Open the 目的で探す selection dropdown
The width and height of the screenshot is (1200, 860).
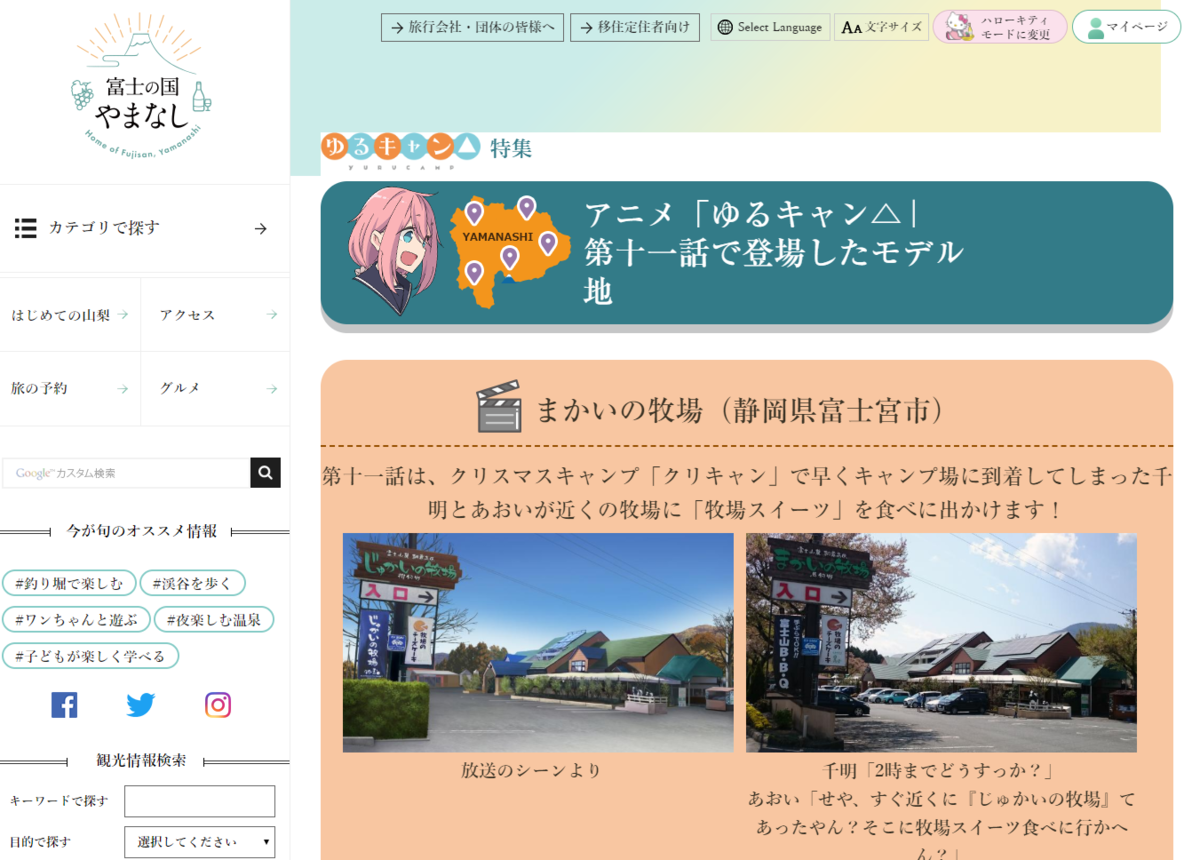tap(199, 842)
